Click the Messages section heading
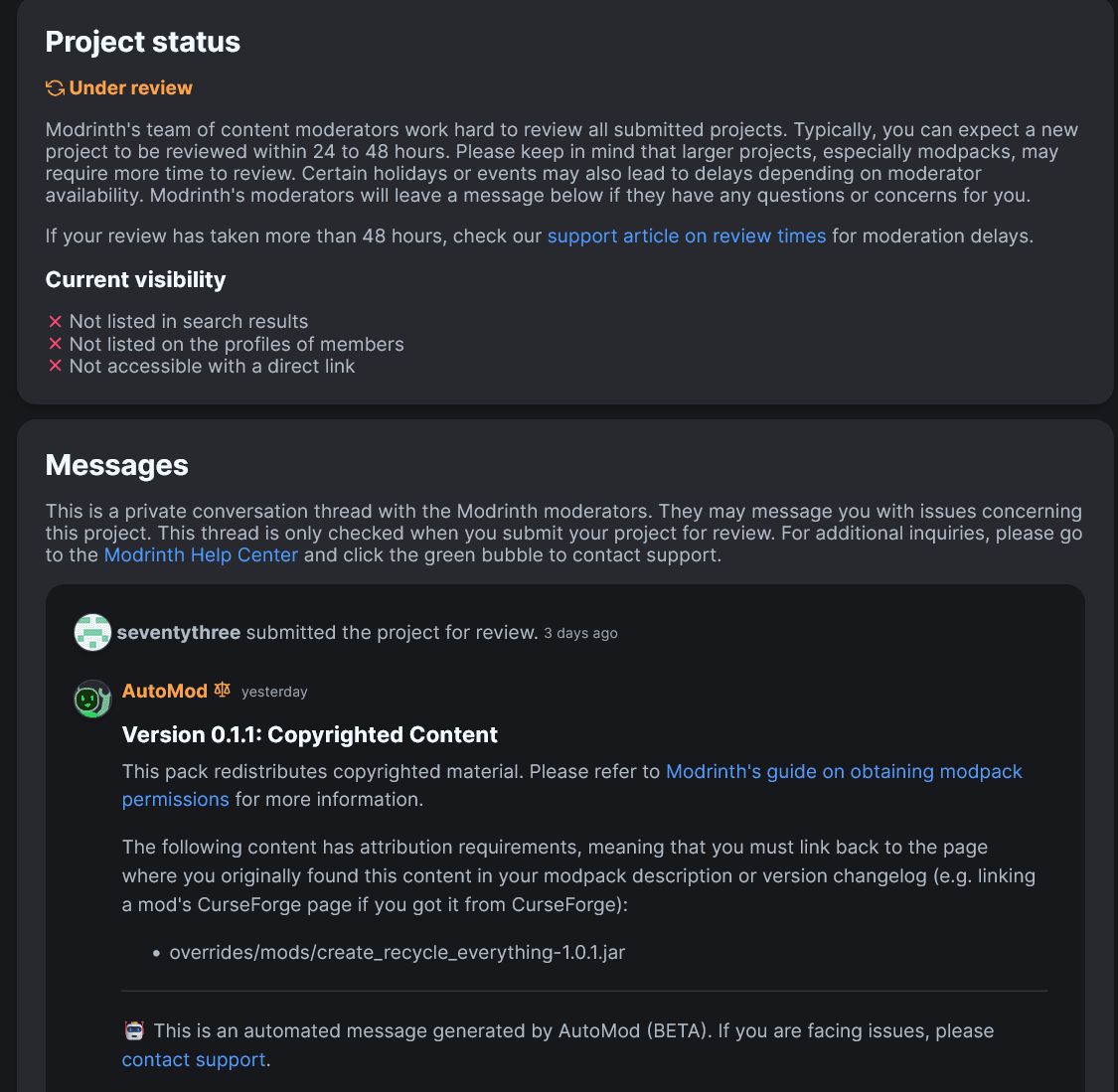Viewport: 1118px width, 1092px height. (x=117, y=465)
